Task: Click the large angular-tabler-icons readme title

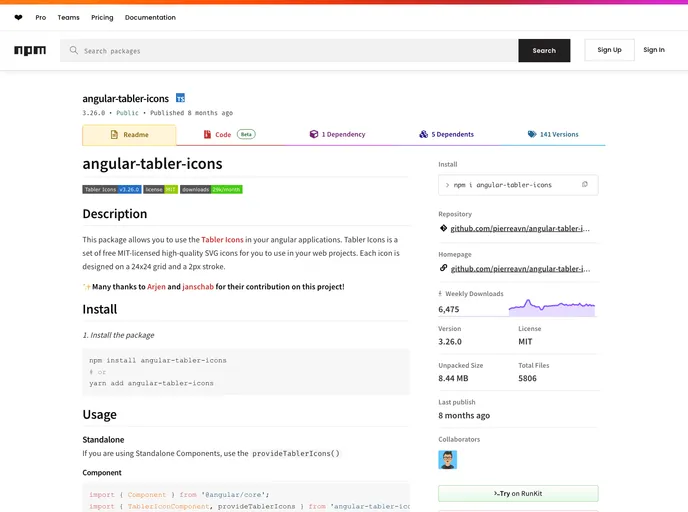Action: click(152, 164)
